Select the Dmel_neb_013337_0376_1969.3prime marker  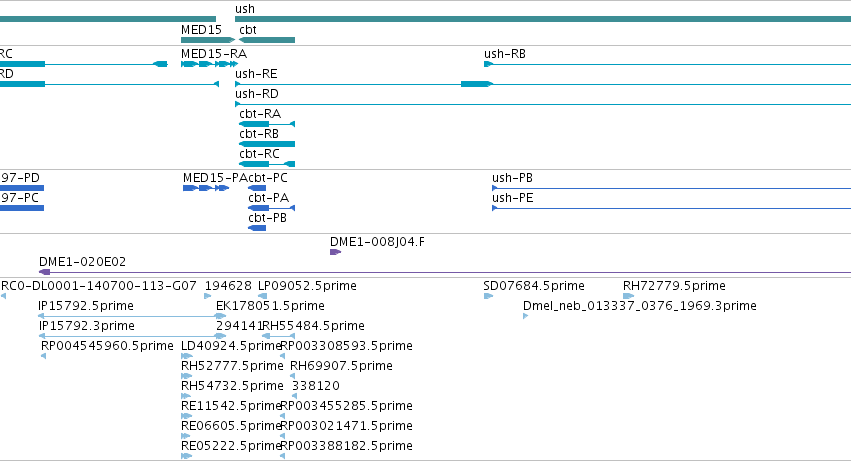tap(525, 316)
